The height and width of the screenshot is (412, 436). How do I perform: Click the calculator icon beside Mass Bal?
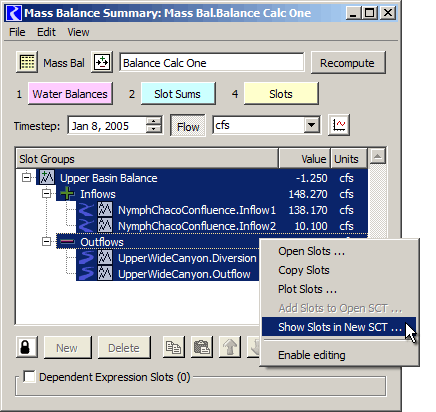[x=102, y=62]
